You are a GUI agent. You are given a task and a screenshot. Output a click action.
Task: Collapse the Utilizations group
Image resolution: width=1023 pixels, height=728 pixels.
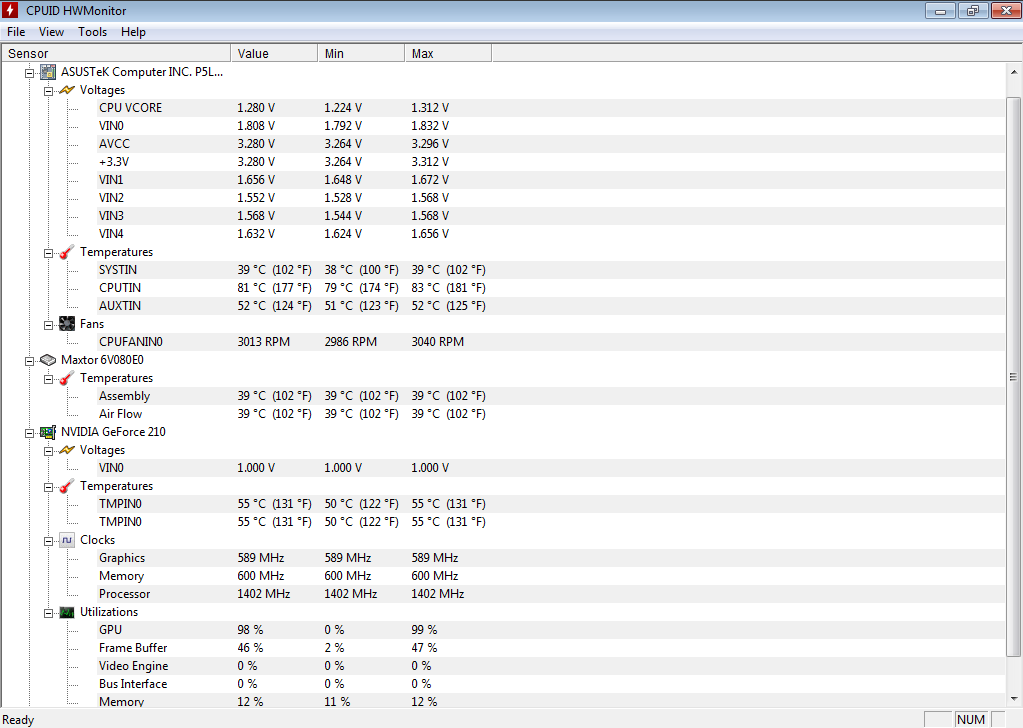pyautogui.click(x=48, y=613)
